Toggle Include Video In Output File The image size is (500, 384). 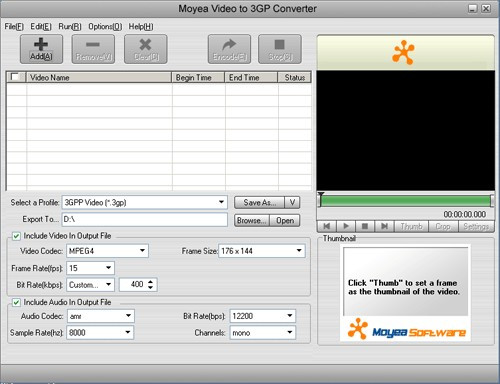[x=16, y=236]
